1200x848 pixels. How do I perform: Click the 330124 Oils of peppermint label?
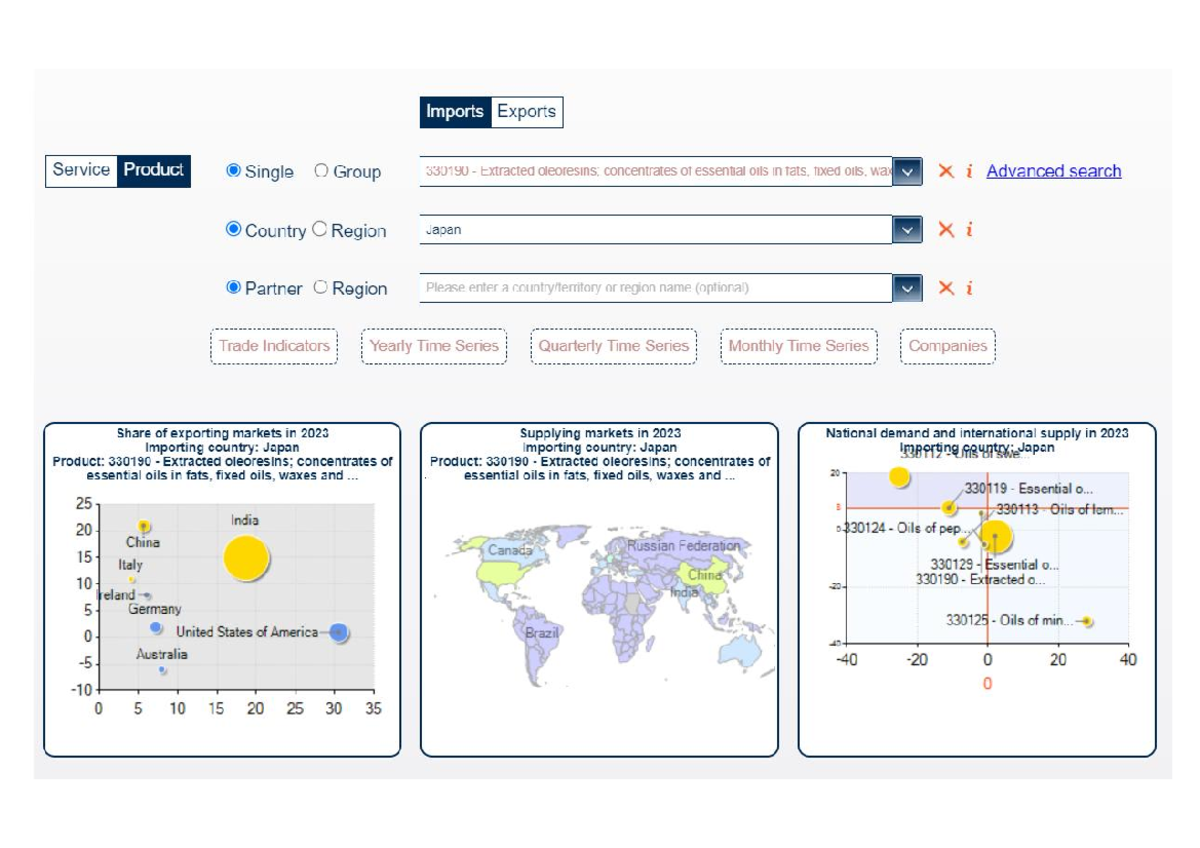pos(907,528)
